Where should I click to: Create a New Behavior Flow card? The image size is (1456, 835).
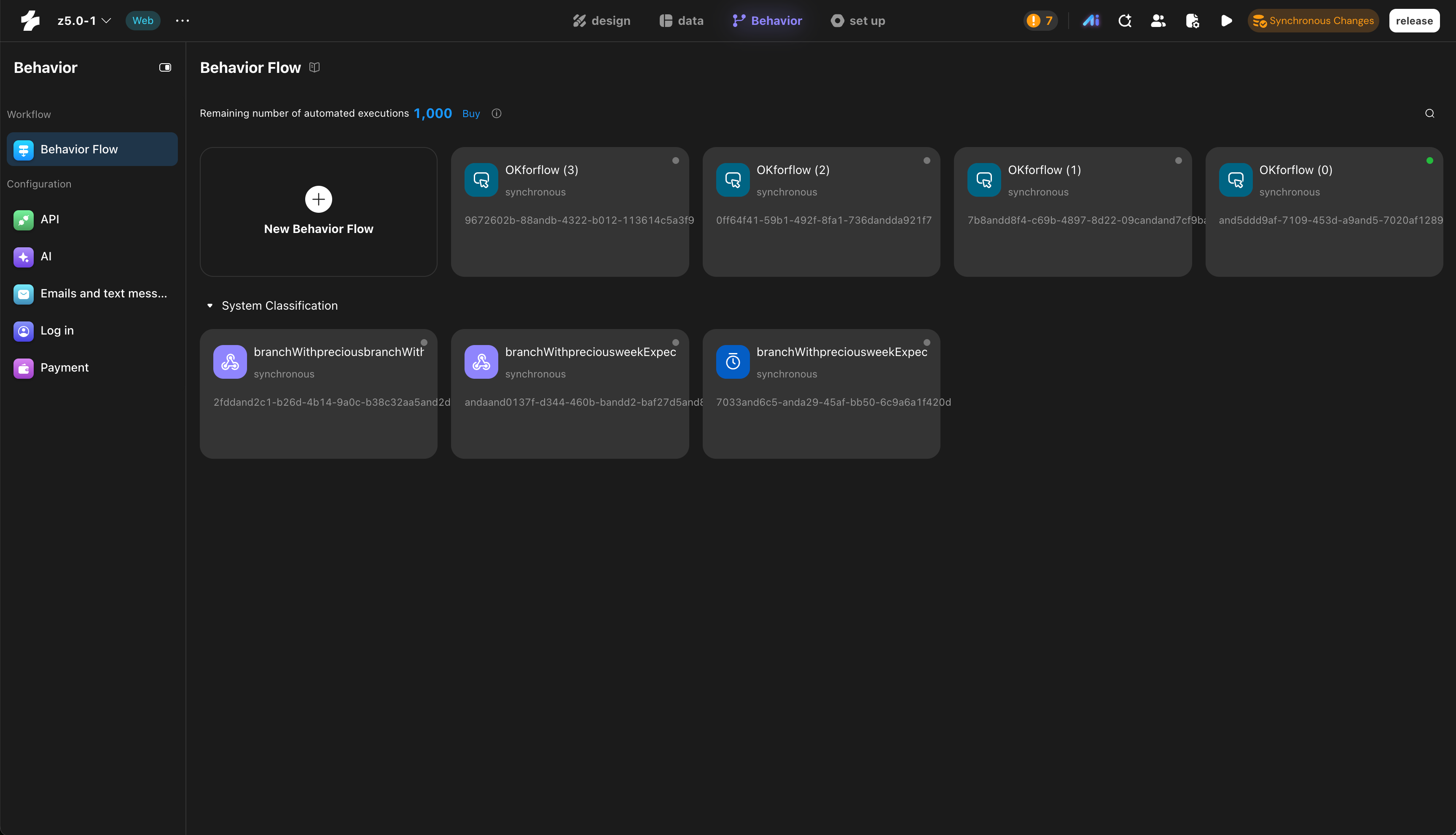318,211
